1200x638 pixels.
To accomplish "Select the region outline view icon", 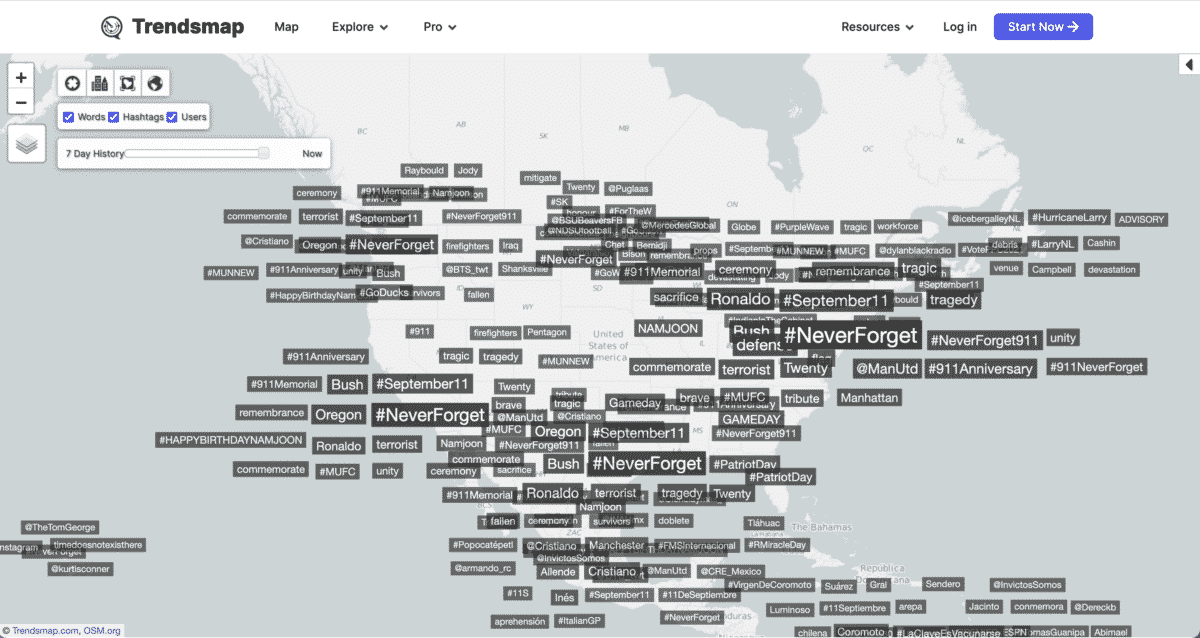I will pos(127,83).
